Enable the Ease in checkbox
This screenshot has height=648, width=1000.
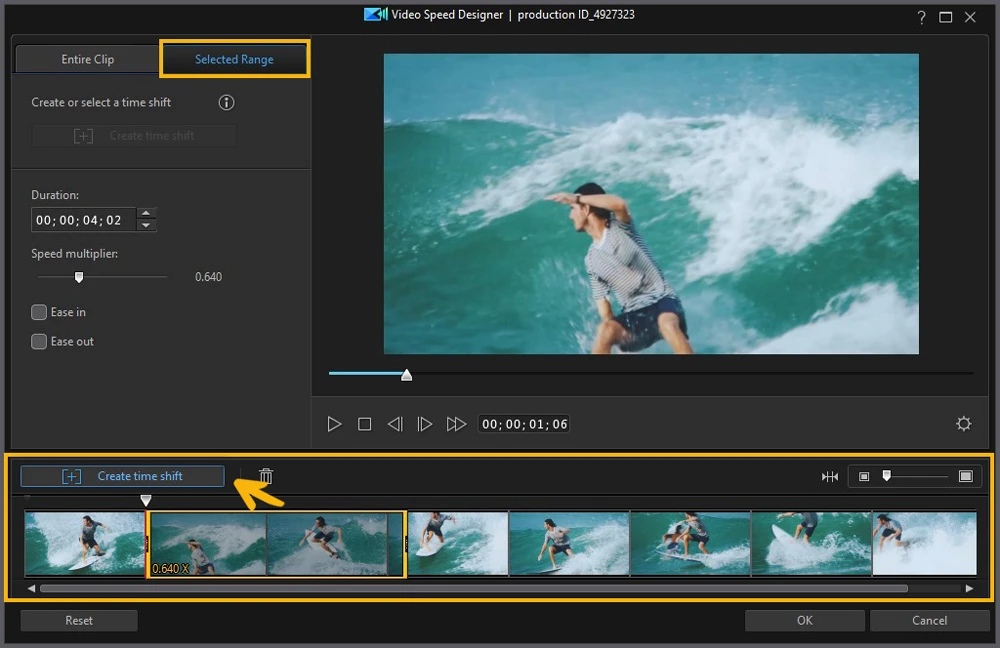[x=39, y=312]
